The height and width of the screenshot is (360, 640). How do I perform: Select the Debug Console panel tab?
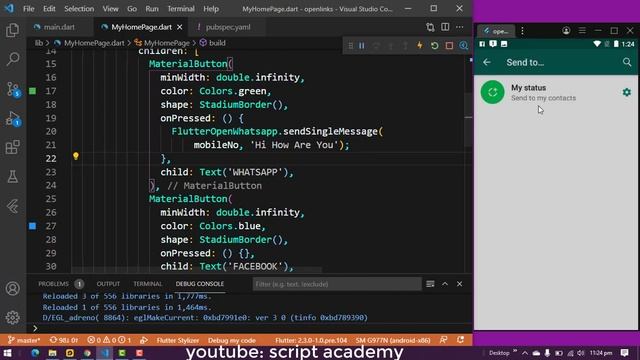click(x=200, y=284)
